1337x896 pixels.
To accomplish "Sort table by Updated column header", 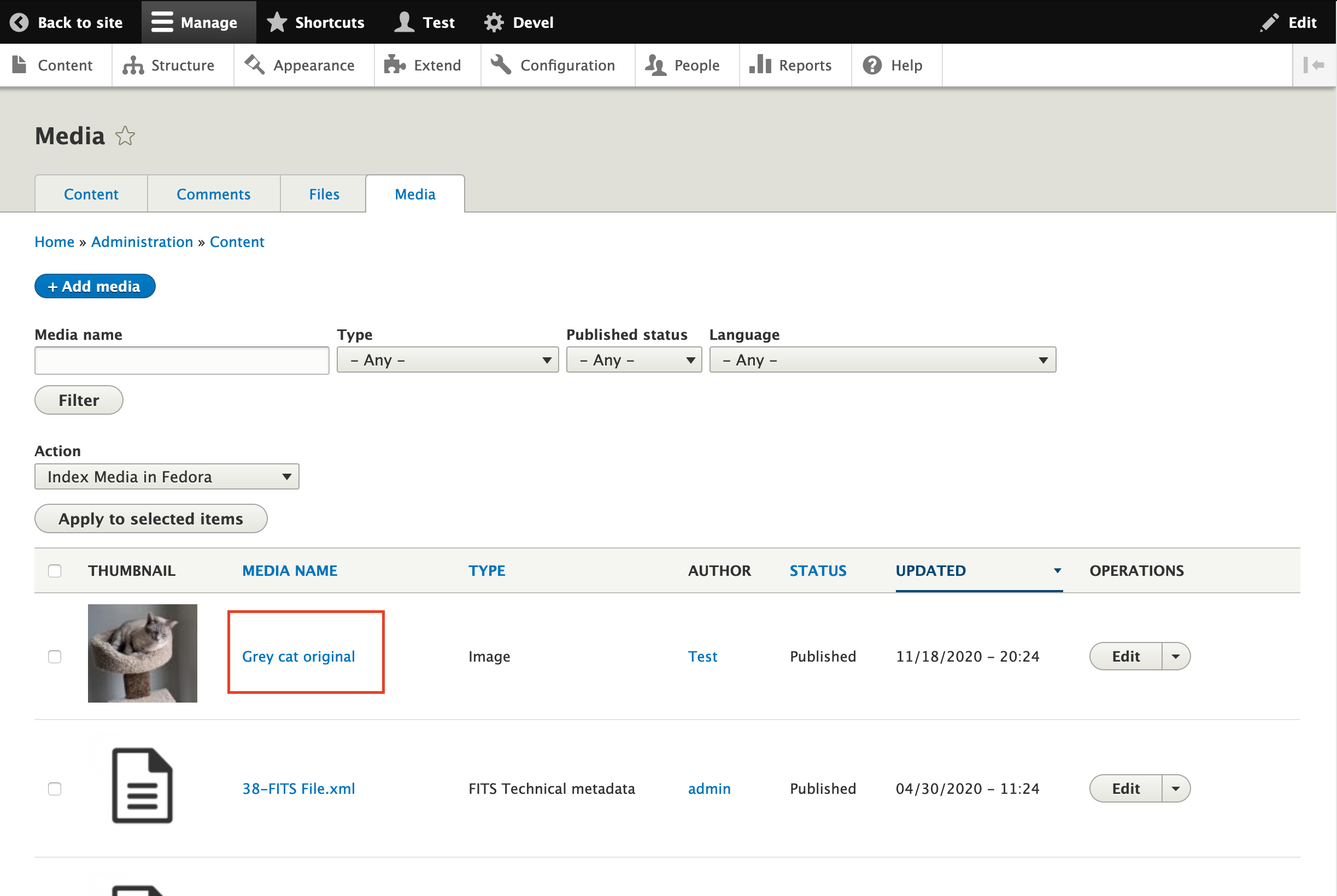I will [x=930, y=570].
